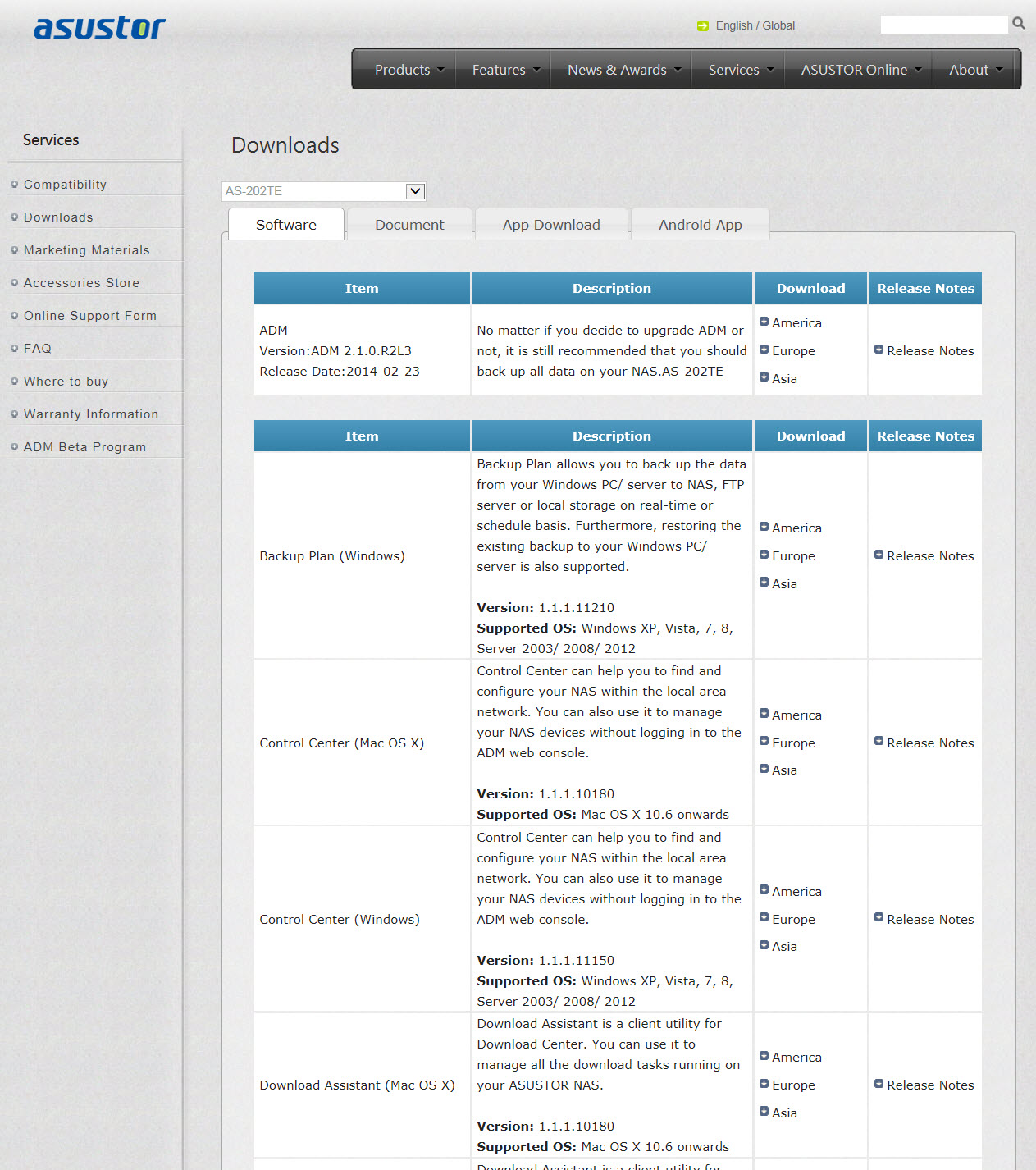Viewport: 1036px width, 1170px height.
Task: Download ADM from the America server
Action: 796,323
